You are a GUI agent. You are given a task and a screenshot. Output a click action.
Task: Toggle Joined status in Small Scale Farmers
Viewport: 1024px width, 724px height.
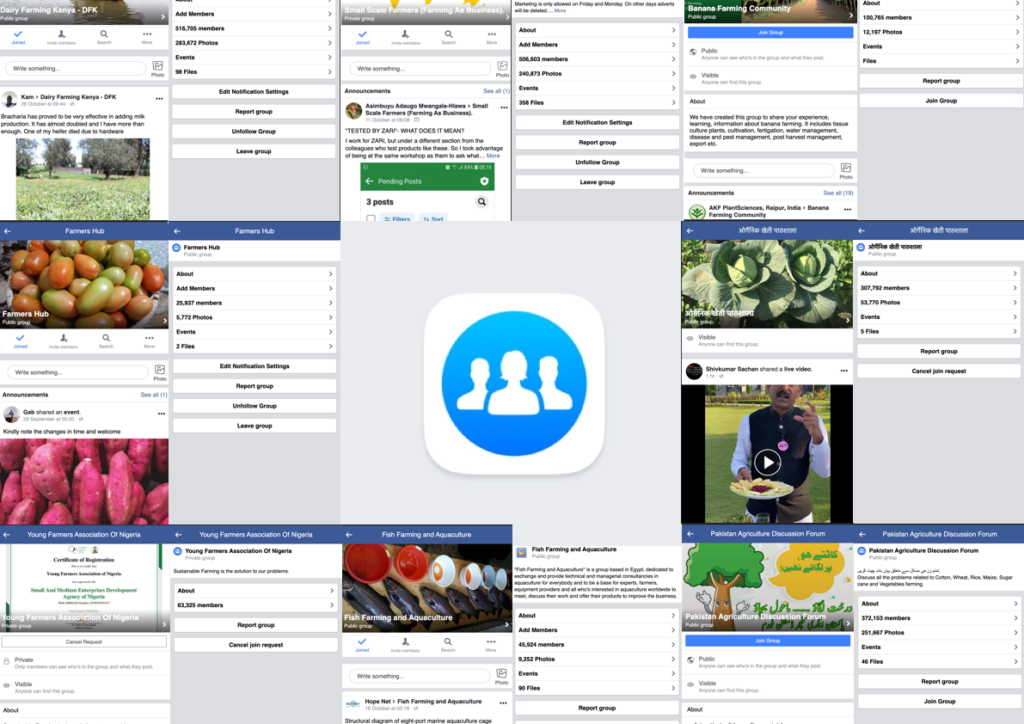tap(362, 37)
